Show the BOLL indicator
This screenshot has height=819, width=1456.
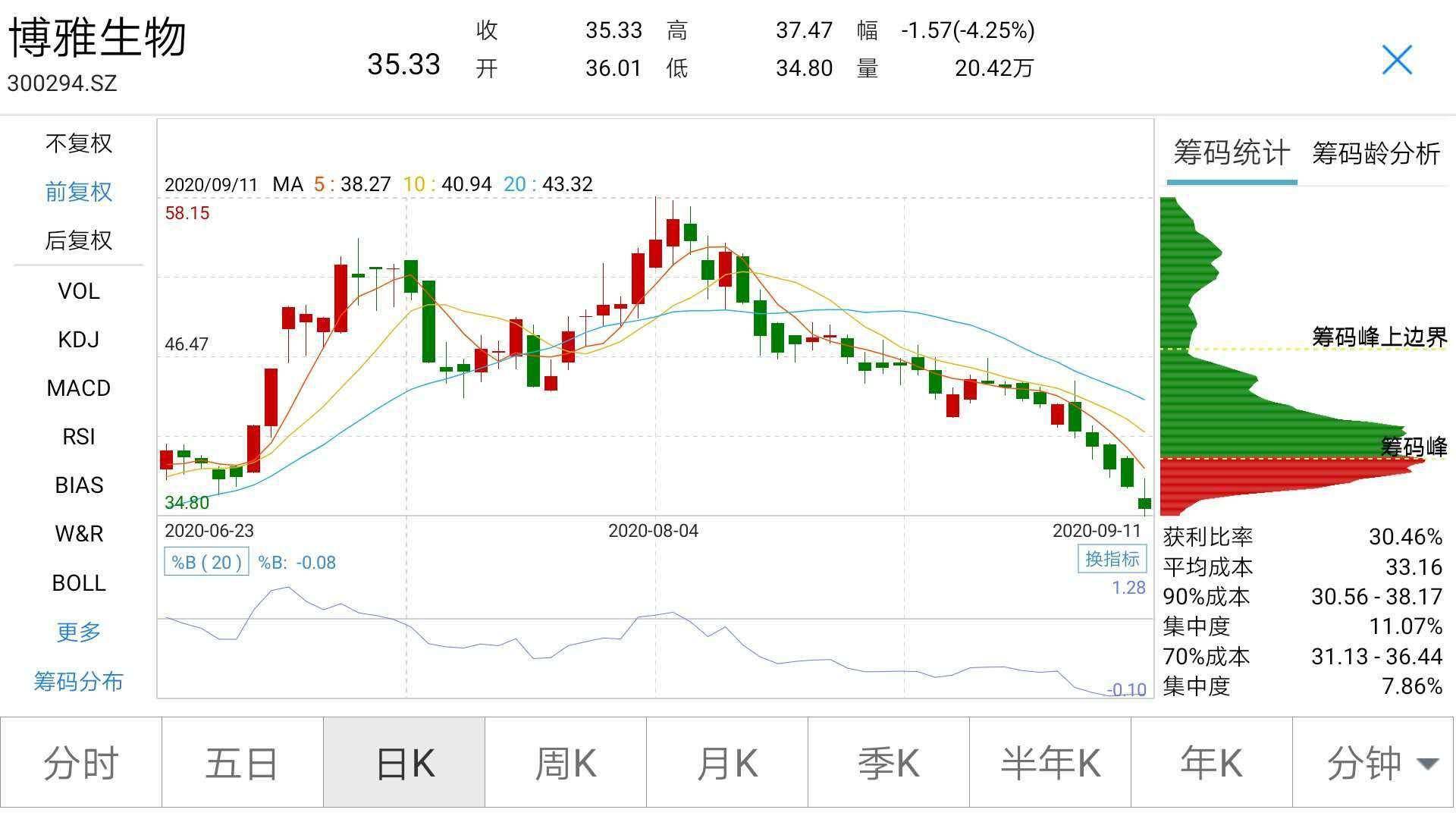coord(79,583)
